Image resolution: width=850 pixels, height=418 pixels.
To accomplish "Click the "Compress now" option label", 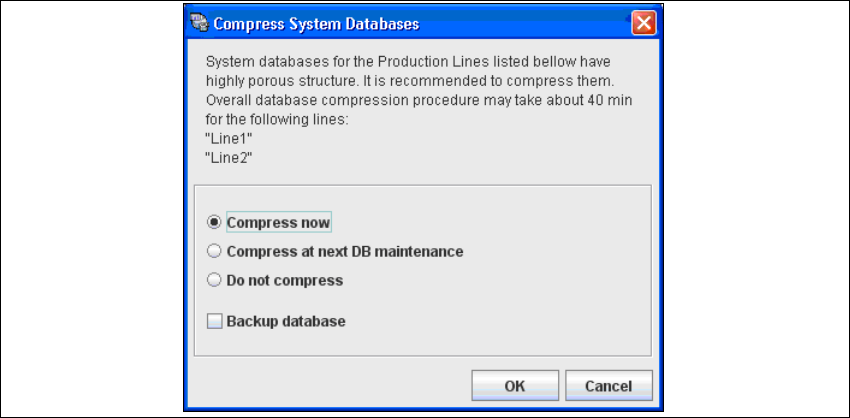I will point(278,222).
